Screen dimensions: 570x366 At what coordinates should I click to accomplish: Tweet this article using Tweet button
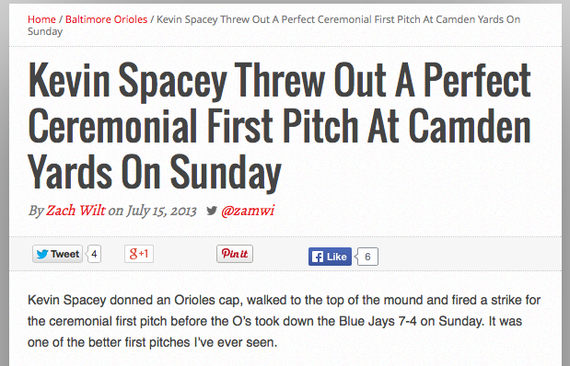[57, 254]
